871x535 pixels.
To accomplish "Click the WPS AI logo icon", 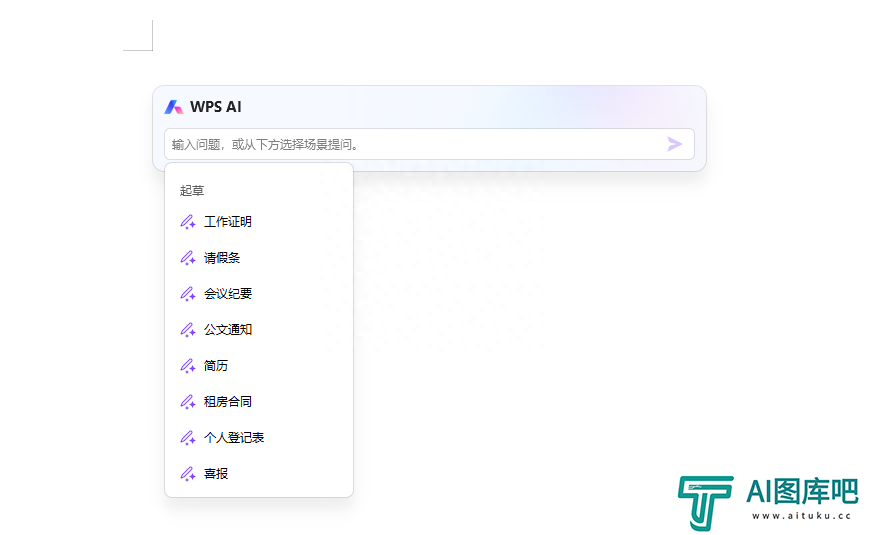I will point(174,107).
